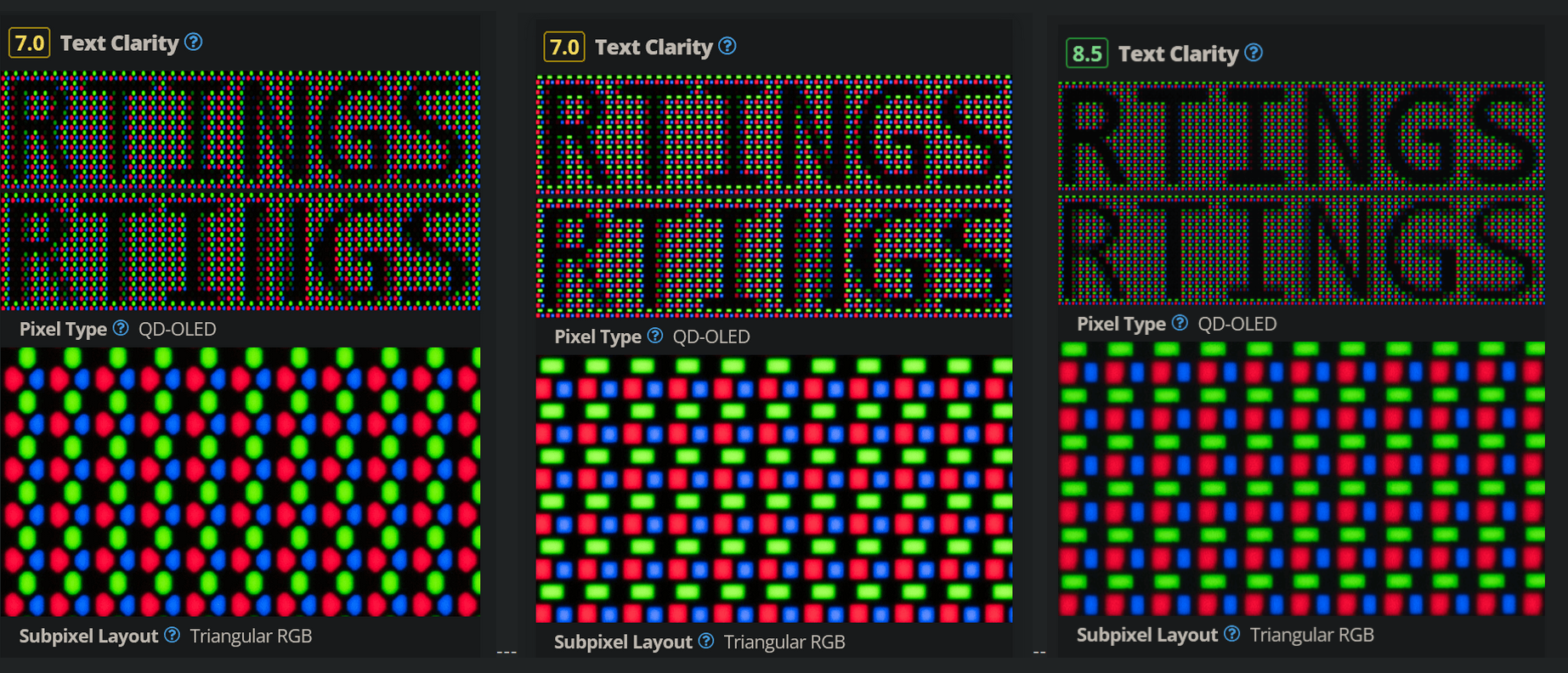The image size is (1568, 673).
Task: Open middle panel RTINGS text clarity photo
Action: pyautogui.click(x=773, y=195)
